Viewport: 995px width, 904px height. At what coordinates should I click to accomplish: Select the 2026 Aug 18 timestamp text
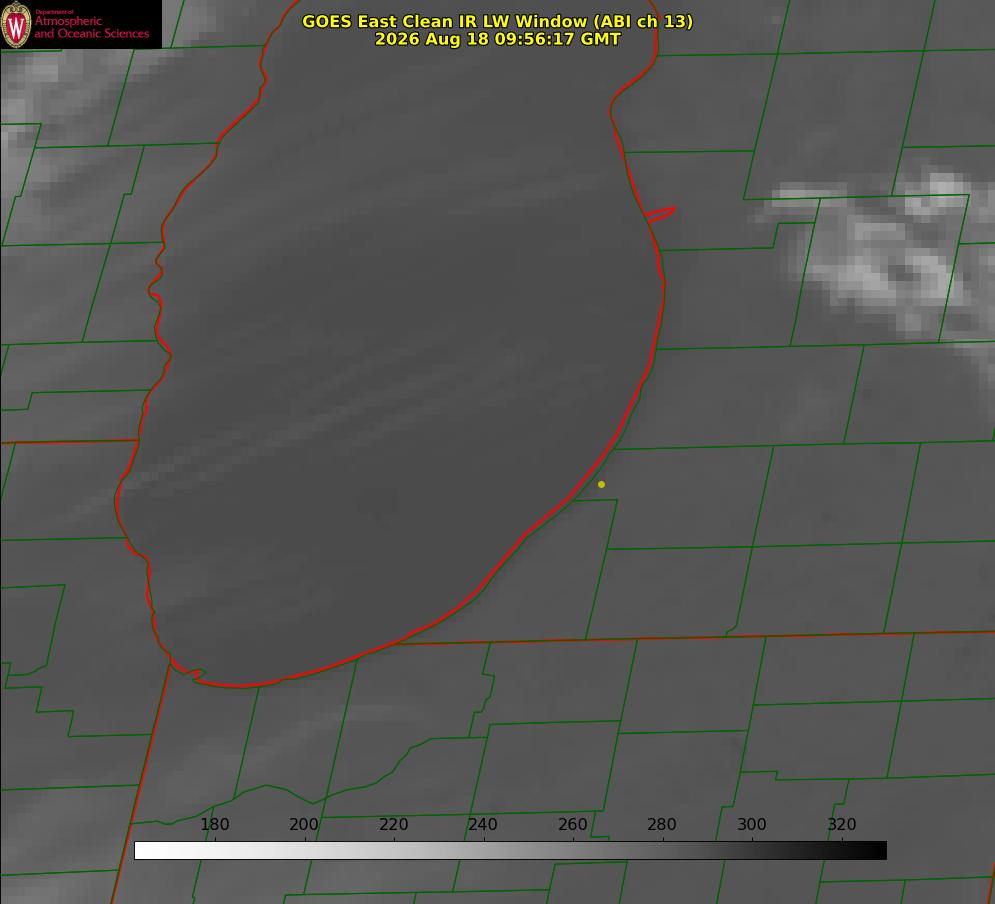coord(498,39)
